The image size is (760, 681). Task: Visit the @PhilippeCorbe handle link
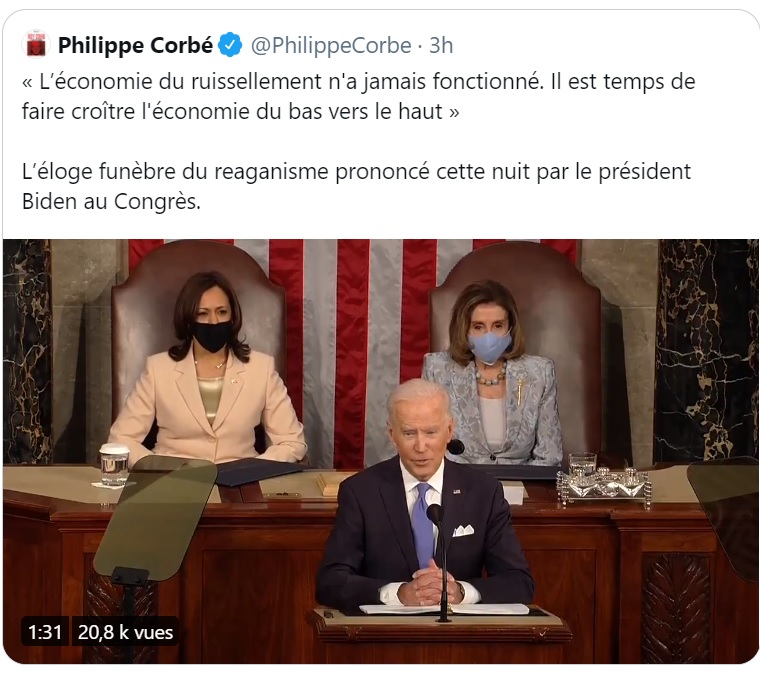[x=331, y=46]
